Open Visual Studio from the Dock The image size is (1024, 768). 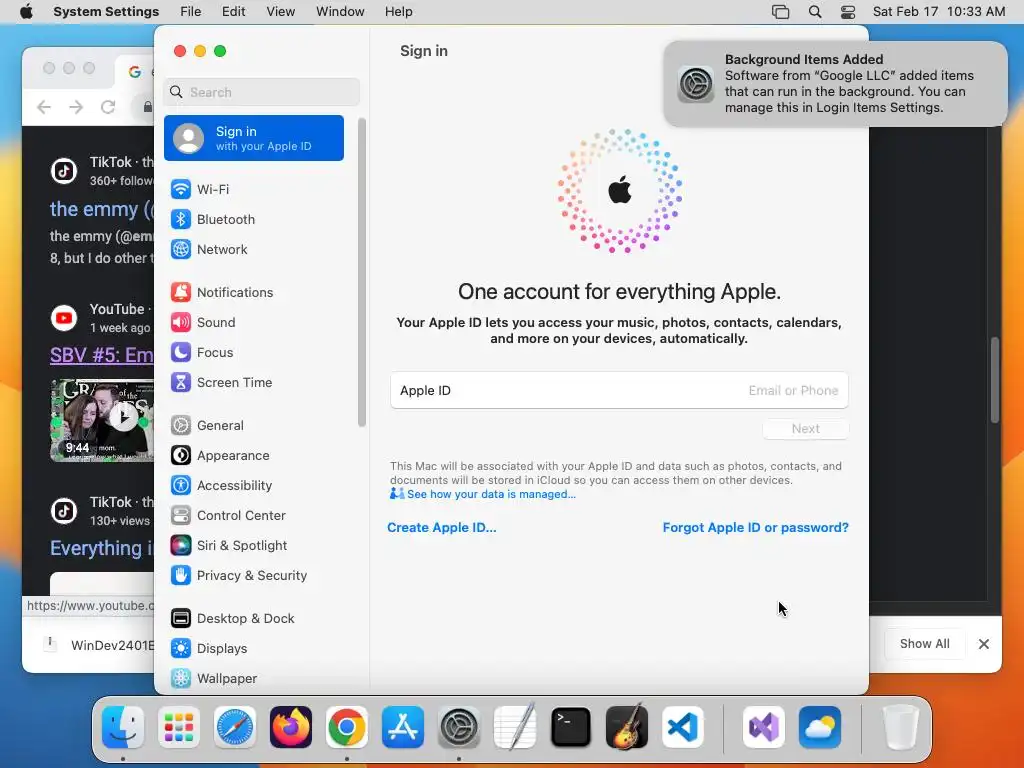(x=763, y=727)
